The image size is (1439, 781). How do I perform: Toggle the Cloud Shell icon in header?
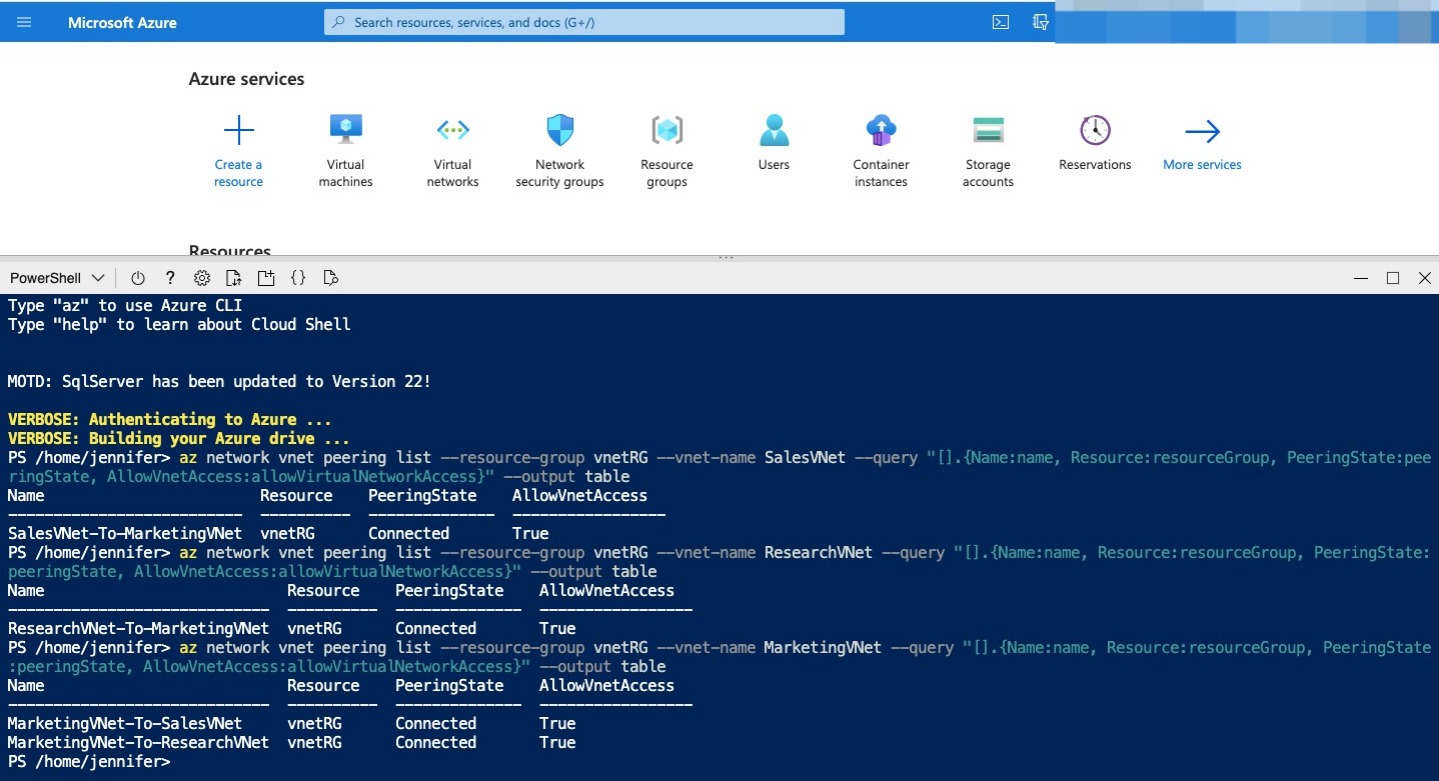(1000, 22)
